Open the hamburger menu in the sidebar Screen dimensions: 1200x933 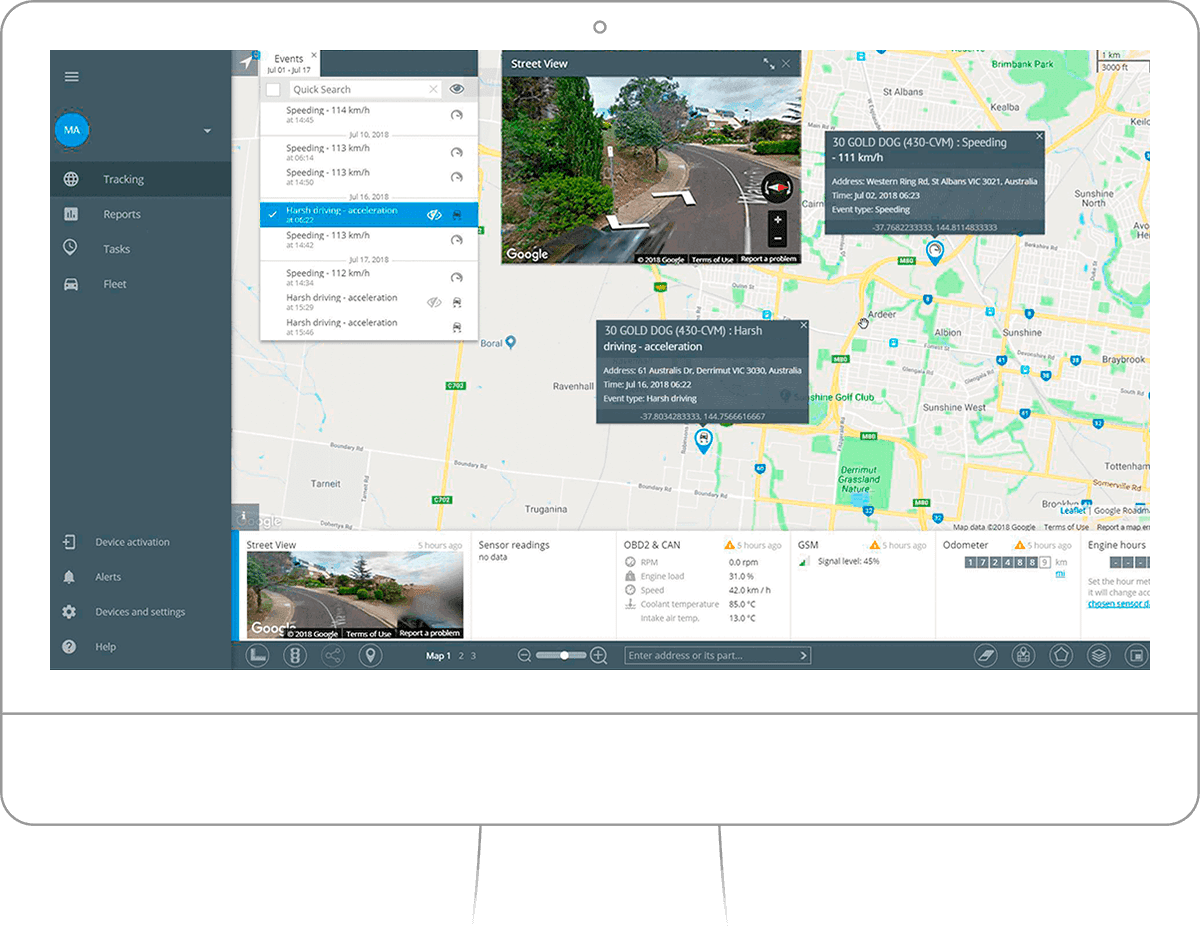click(x=71, y=77)
